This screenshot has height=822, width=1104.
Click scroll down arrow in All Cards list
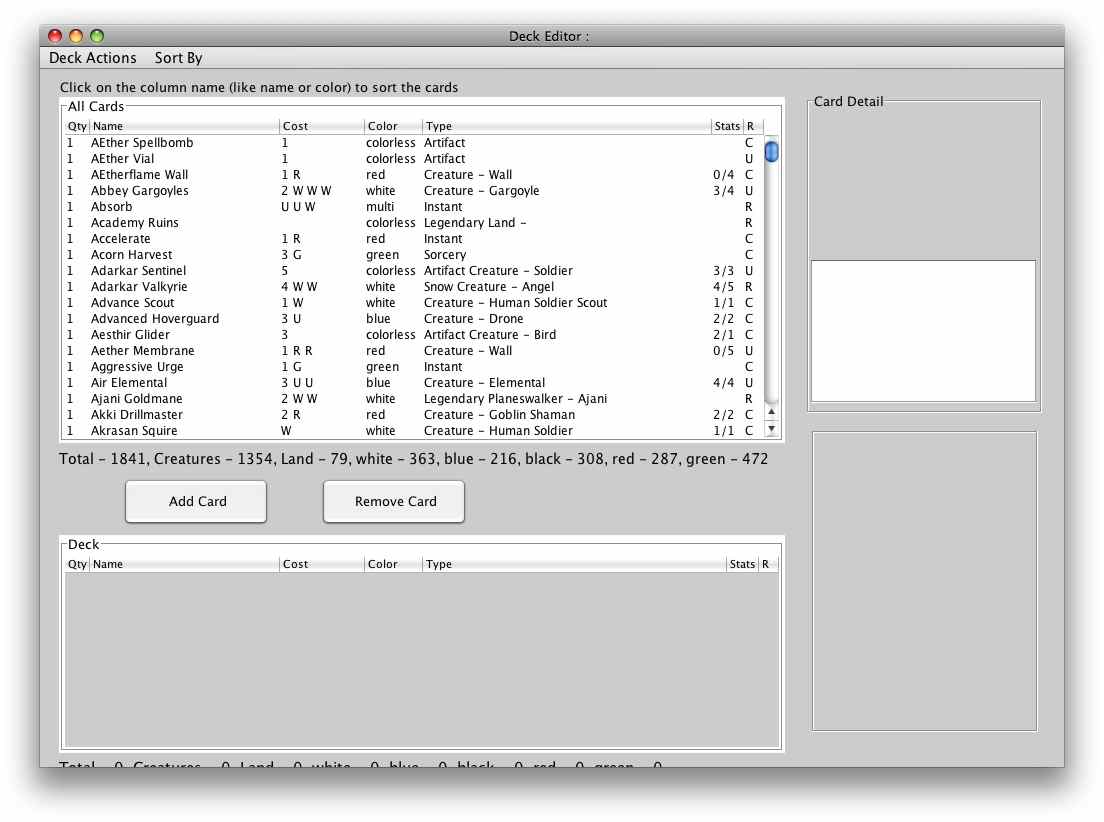(x=771, y=429)
